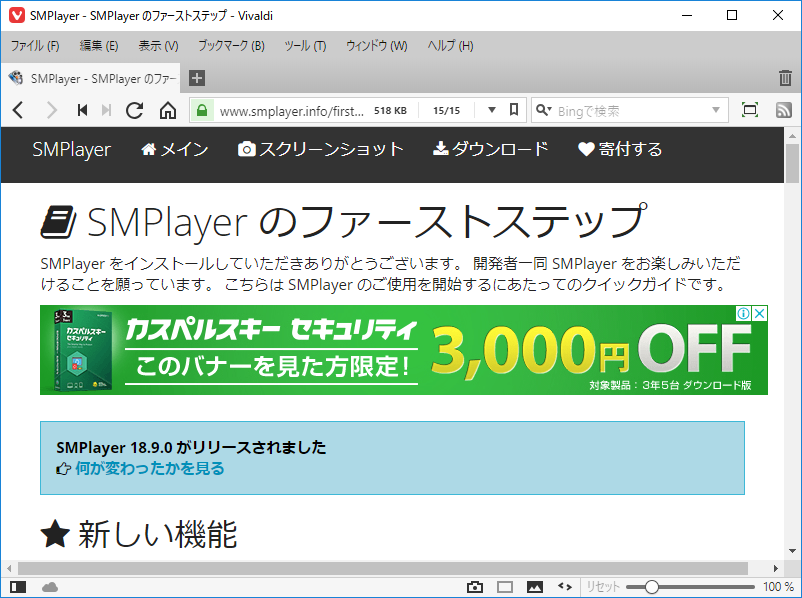Click the SMPlayer 18.9.0 がリリースされました text
802x598 pixels.
click(191, 447)
